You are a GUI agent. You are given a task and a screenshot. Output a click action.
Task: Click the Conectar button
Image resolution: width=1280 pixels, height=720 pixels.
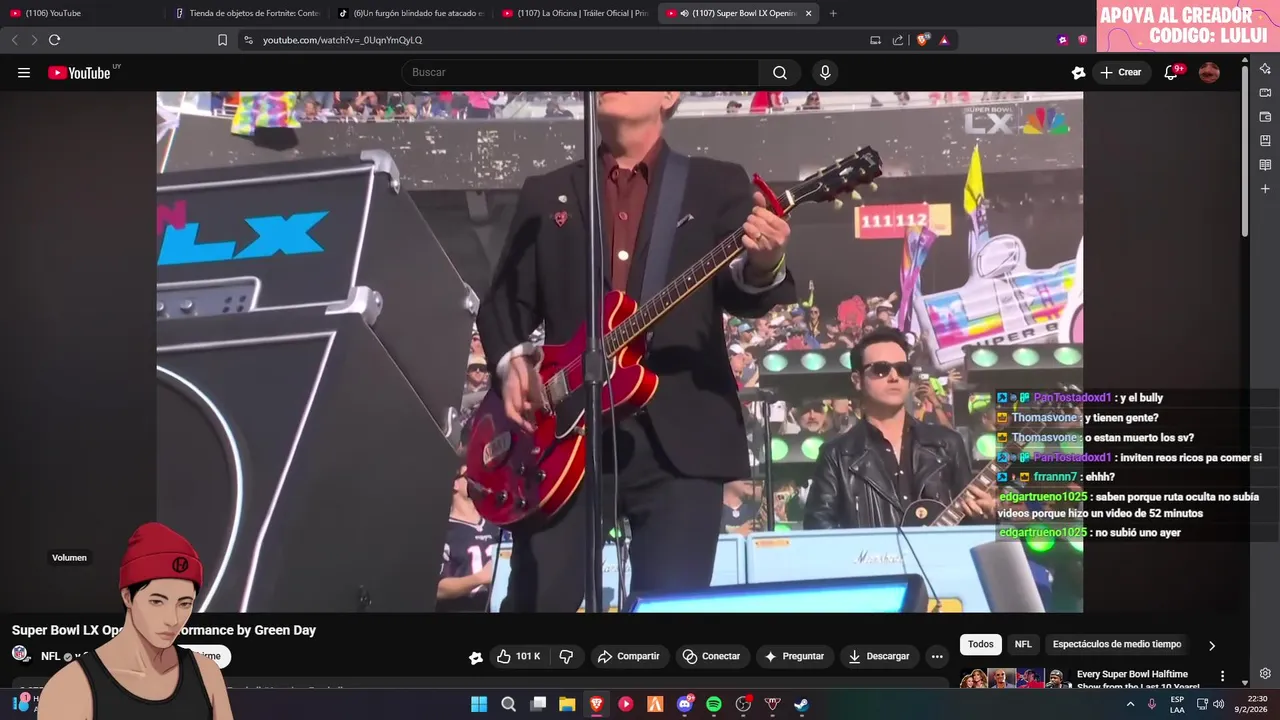click(711, 656)
